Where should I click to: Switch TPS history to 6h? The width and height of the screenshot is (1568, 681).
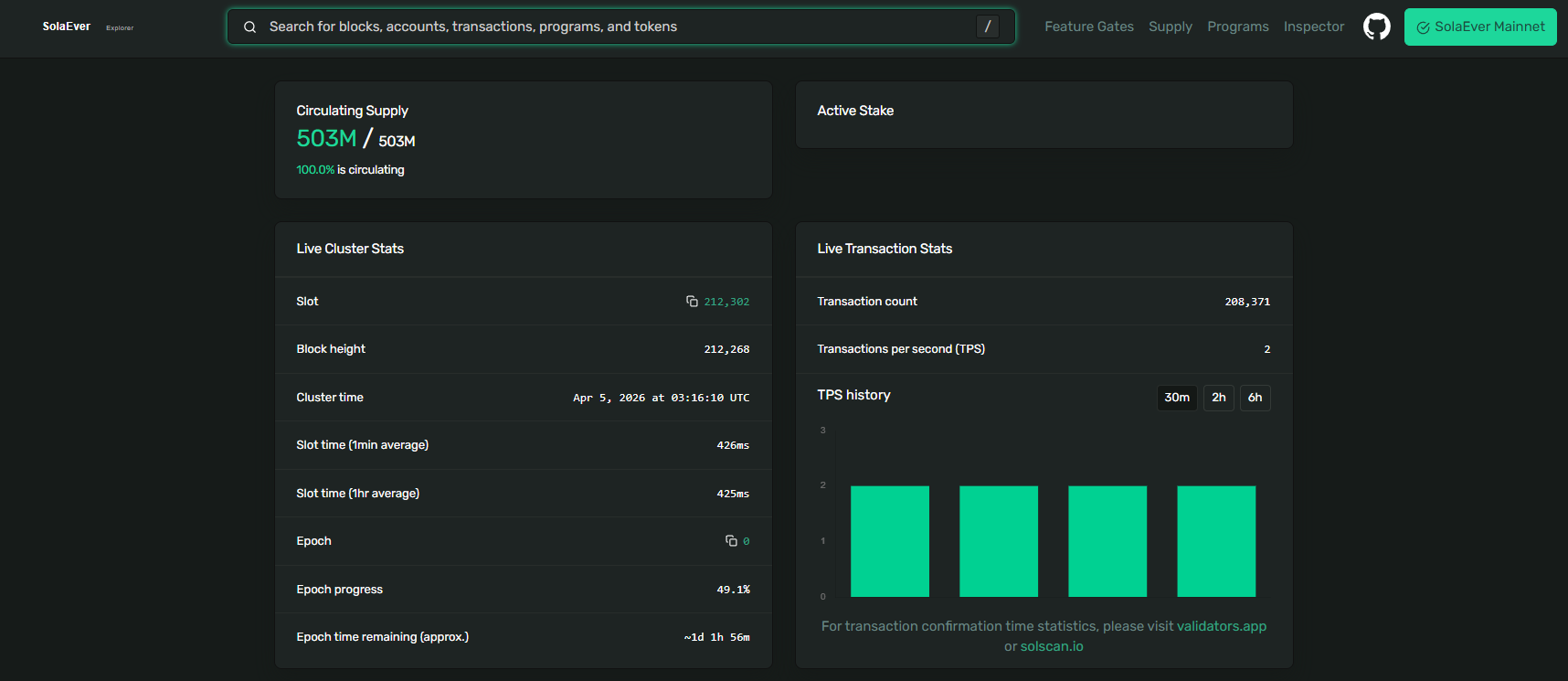[1255, 398]
